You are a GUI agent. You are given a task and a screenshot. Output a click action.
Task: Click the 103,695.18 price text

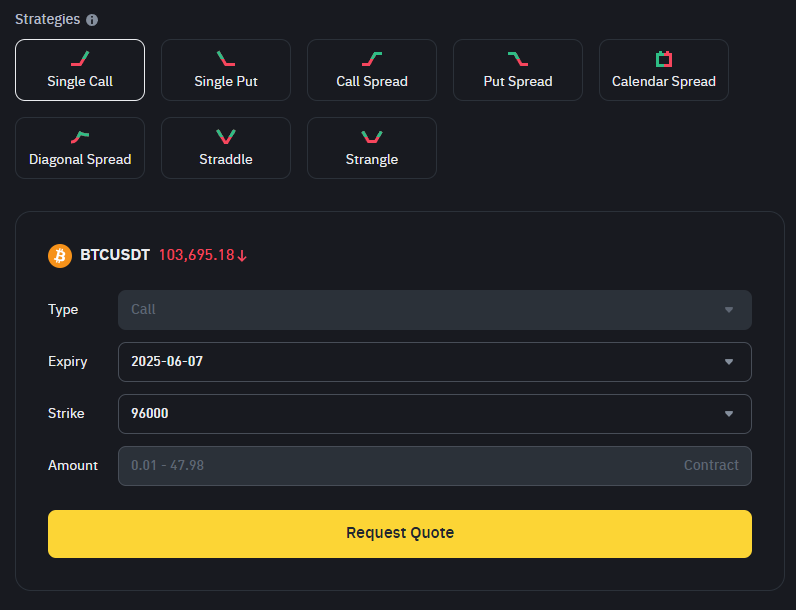click(196, 255)
